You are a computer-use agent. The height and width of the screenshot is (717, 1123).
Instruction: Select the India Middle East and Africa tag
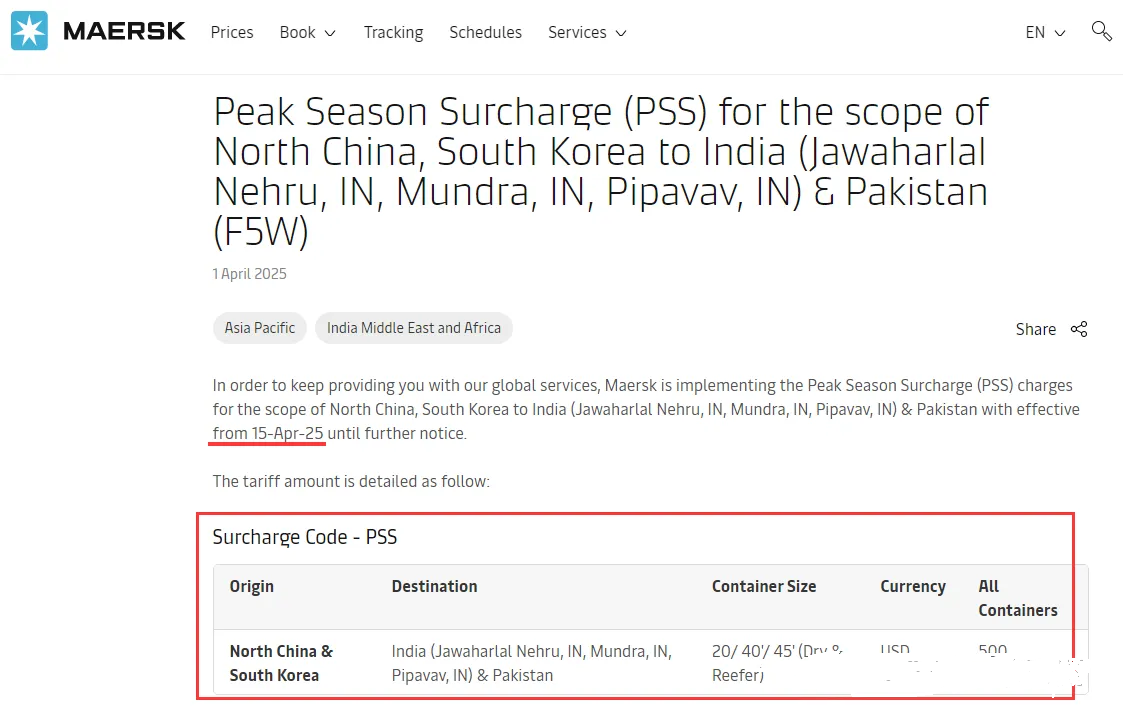[x=413, y=328]
